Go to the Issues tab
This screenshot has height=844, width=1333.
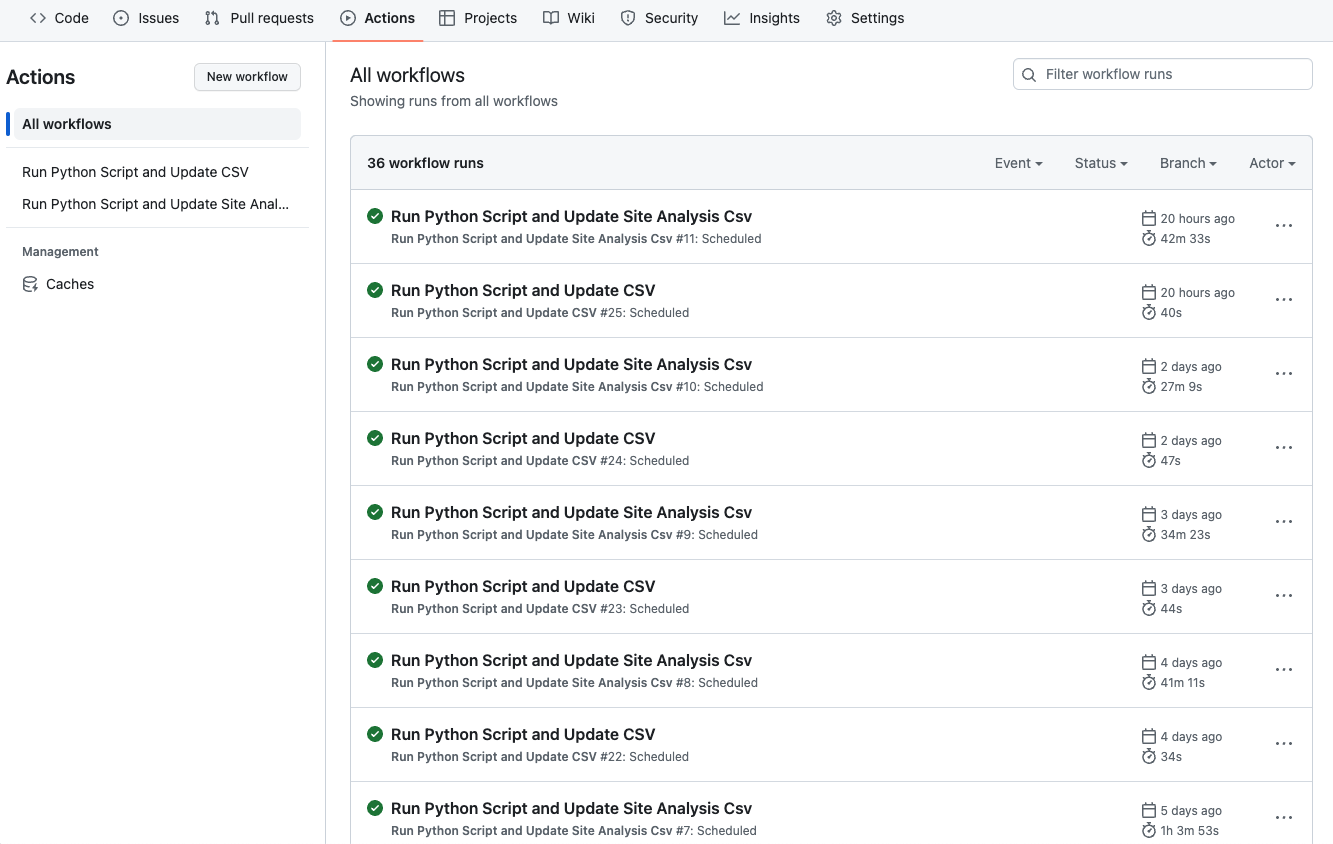[x=146, y=18]
